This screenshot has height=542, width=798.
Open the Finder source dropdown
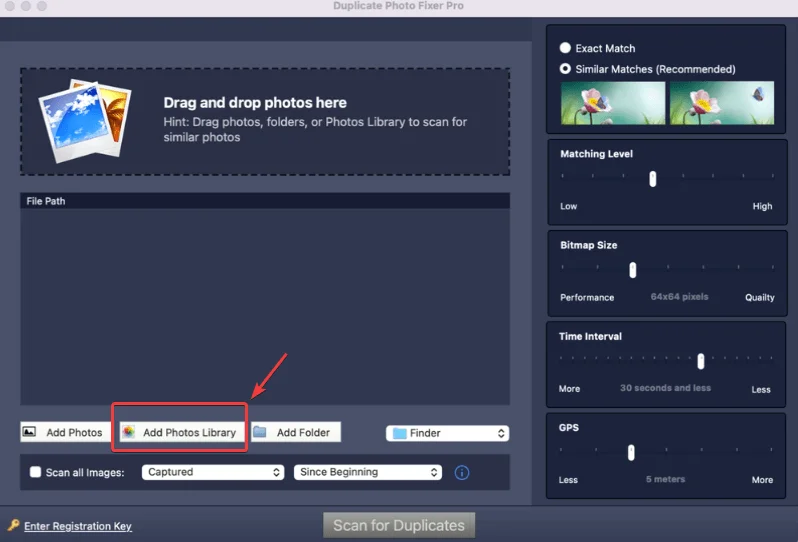point(447,433)
